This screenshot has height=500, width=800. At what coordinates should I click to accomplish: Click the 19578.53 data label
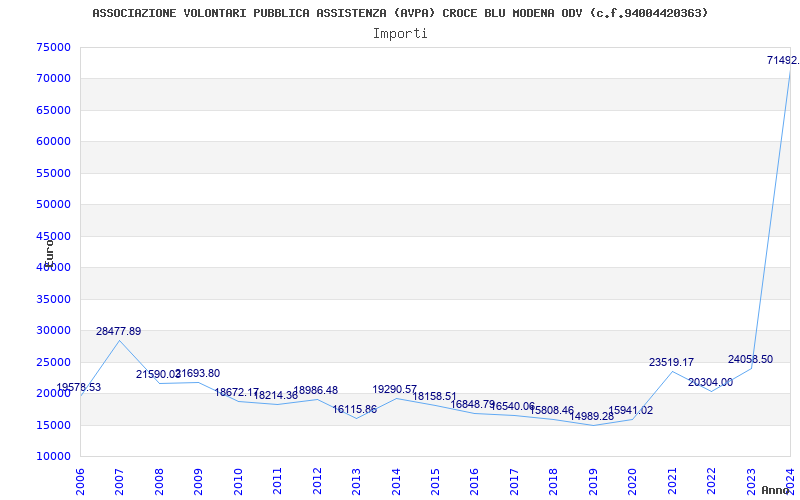pos(79,387)
